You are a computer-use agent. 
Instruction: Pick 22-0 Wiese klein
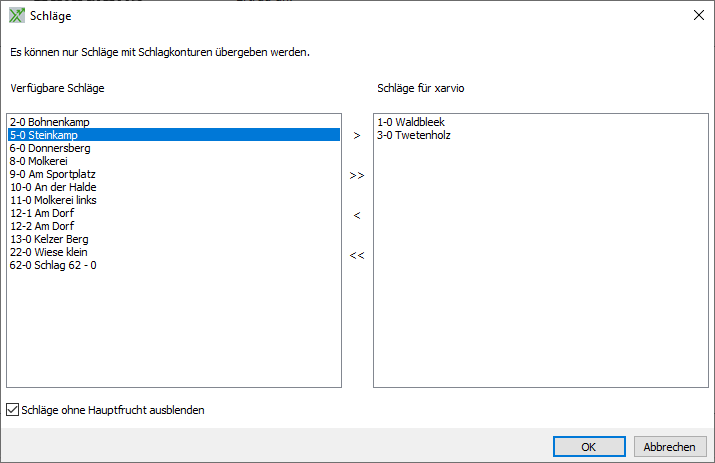click(48, 252)
